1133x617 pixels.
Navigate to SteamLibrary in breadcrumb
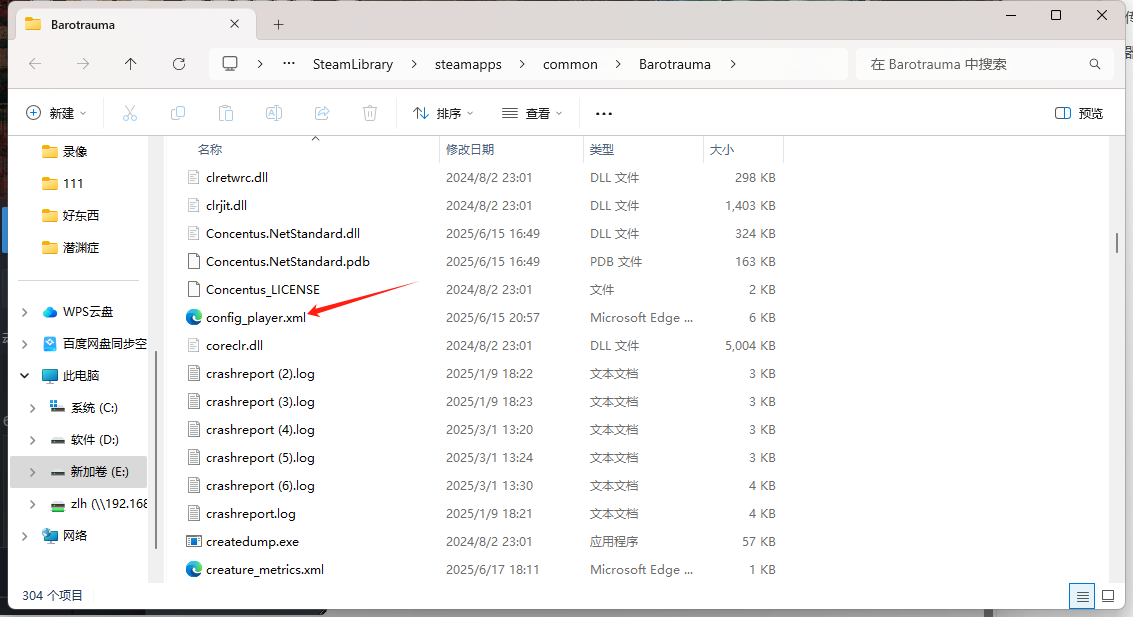pos(353,64)
